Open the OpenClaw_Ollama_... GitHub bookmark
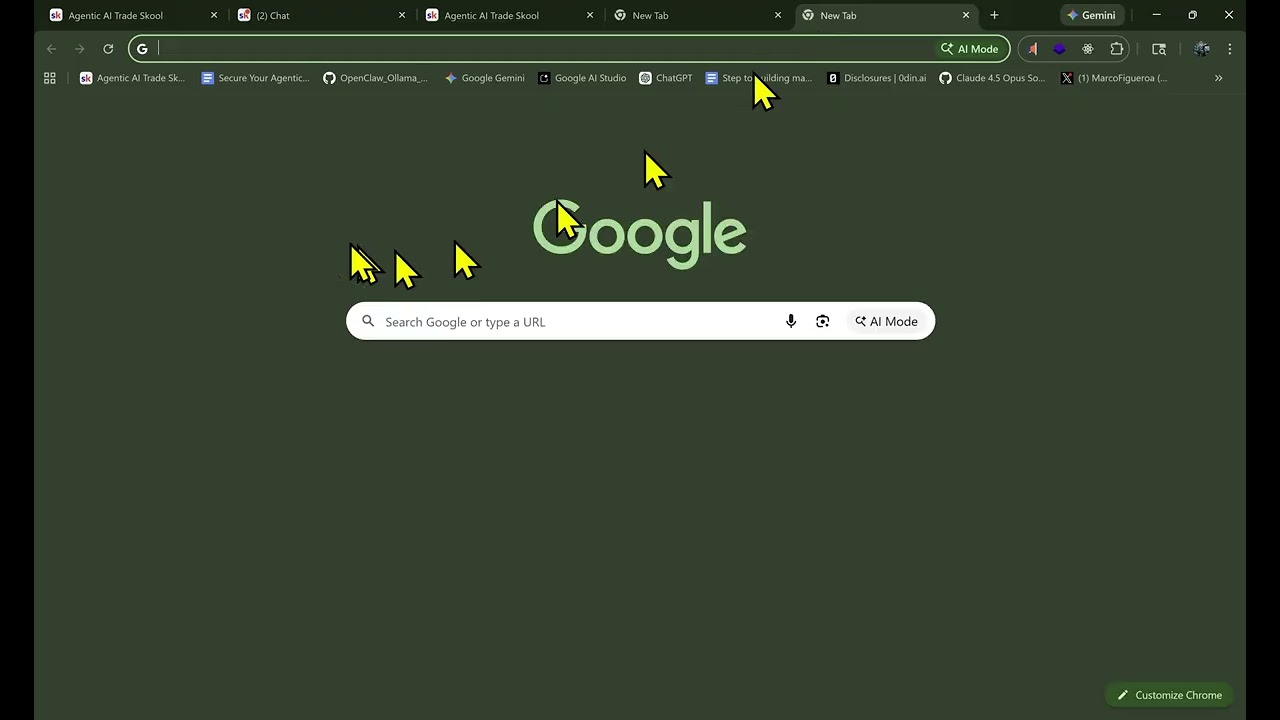 pyautogui.click(x=375, y=78)
